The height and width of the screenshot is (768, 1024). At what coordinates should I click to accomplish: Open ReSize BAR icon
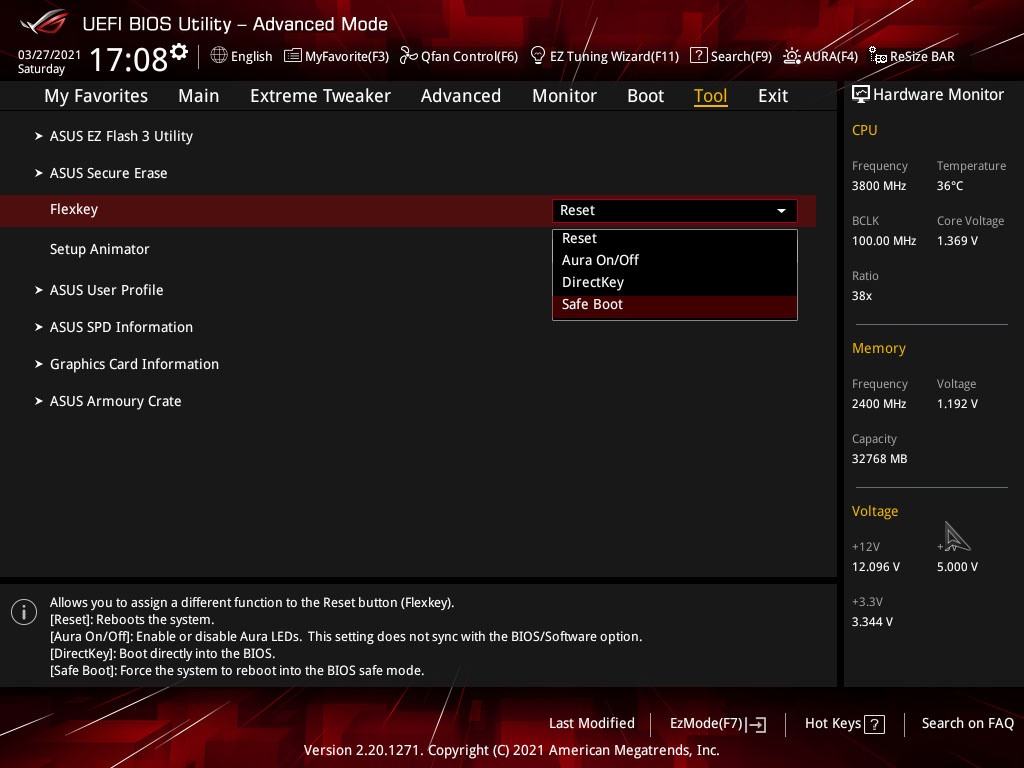878,56
